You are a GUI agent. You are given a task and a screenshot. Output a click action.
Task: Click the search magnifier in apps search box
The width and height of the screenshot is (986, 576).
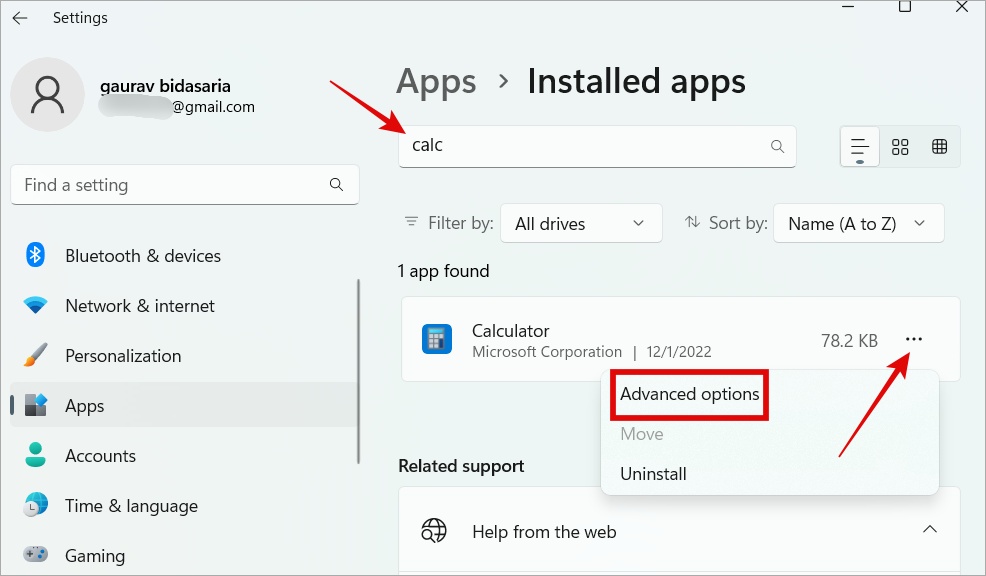777,147
